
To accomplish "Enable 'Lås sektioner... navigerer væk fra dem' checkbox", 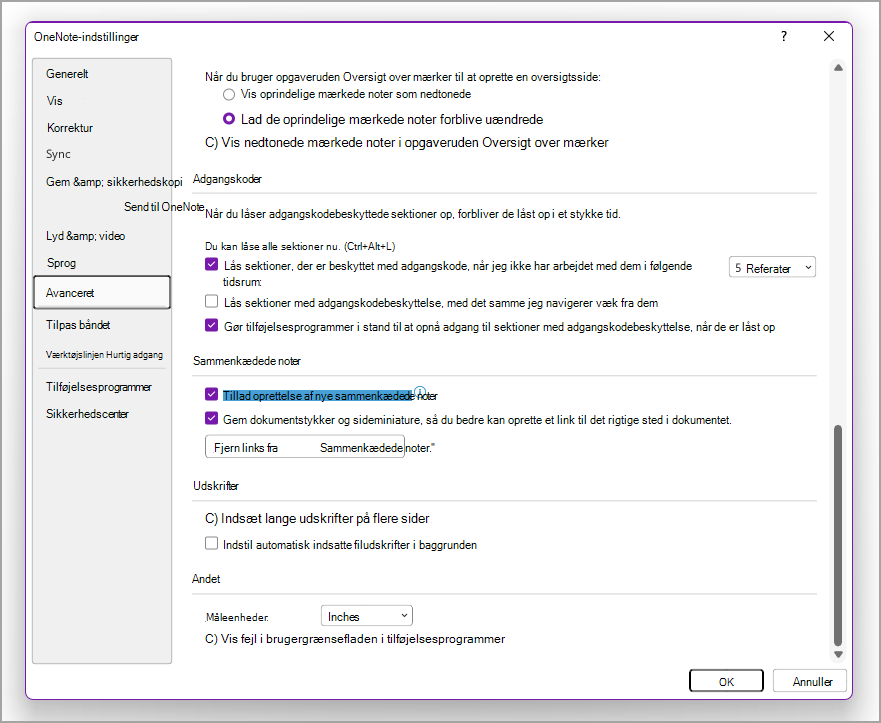I will point(211,302).
